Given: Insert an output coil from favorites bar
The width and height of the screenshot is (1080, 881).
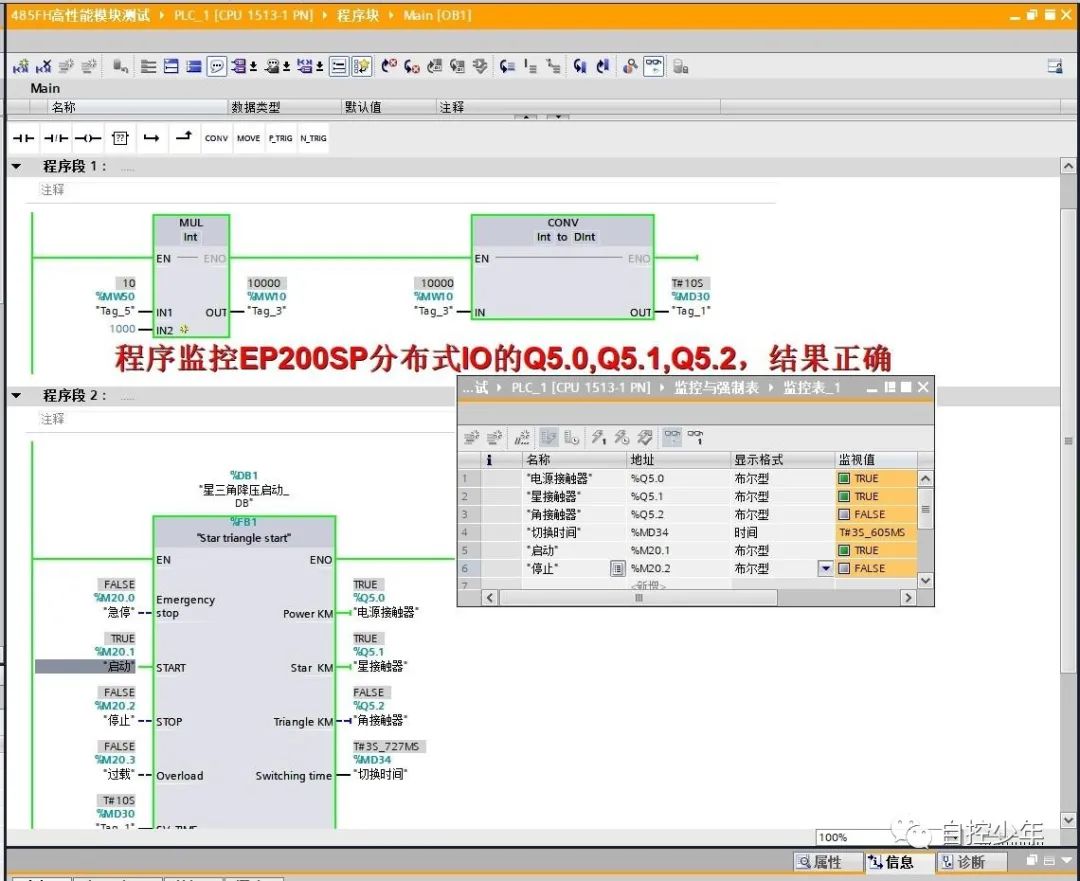Looking at the screenshot, I should click(88, 138).
